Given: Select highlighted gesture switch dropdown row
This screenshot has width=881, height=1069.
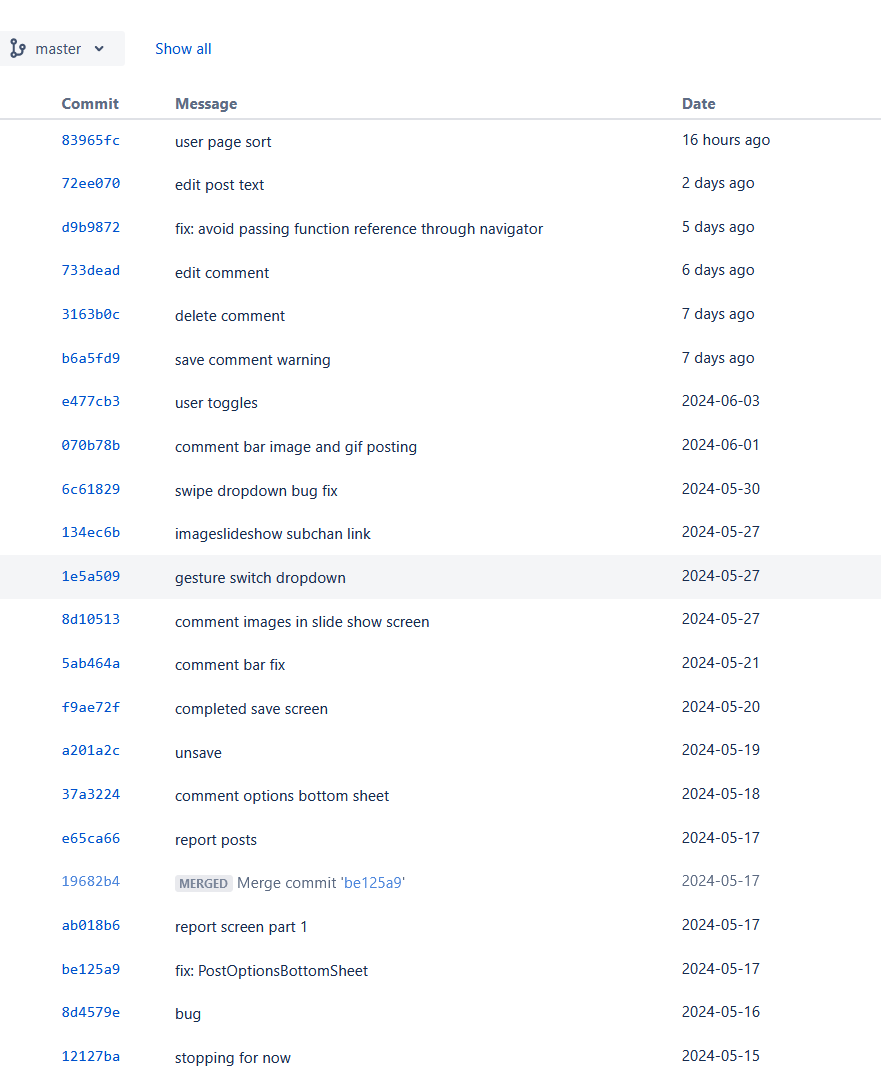Looking at the screenshot, I should tap(440, 577).
